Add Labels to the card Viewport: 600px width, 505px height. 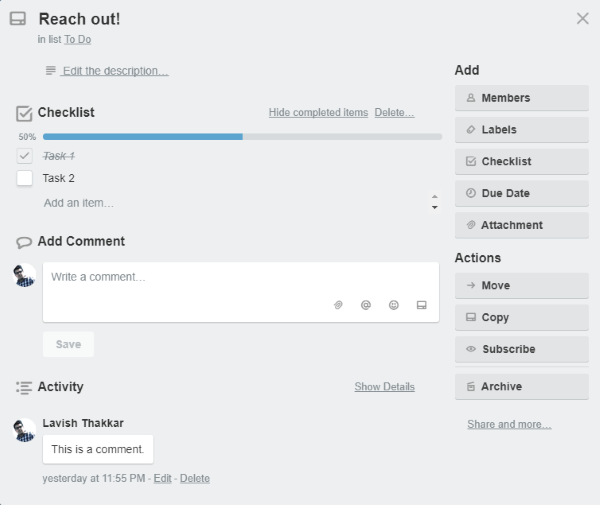coord(521,130)
